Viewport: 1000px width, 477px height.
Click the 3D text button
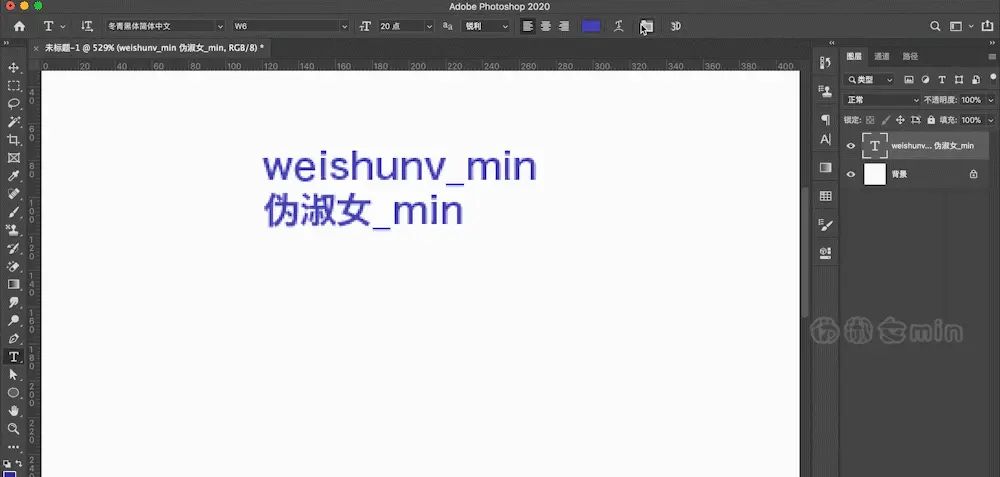[675, 26]
